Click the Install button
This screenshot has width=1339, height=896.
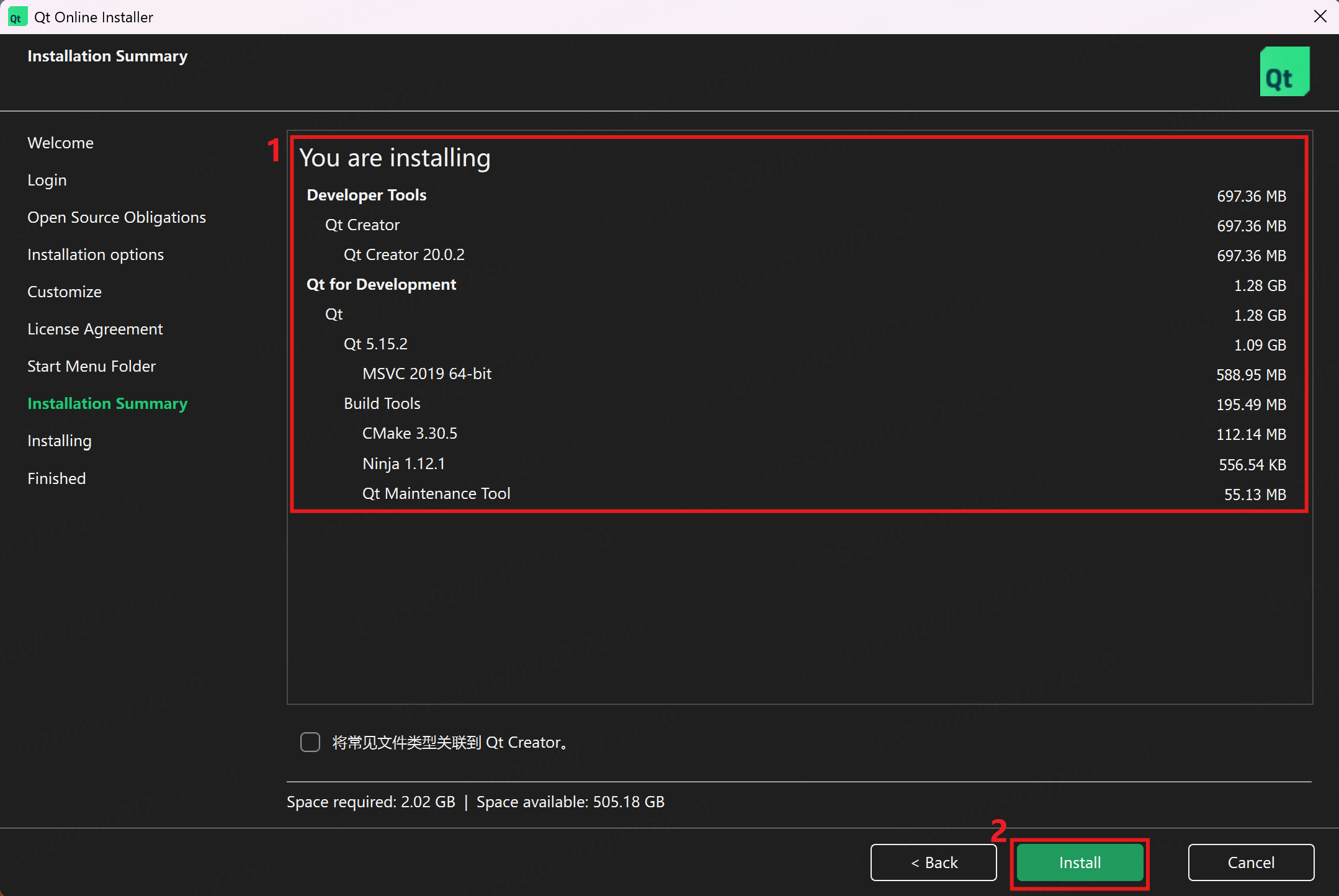coord(1080,862)
